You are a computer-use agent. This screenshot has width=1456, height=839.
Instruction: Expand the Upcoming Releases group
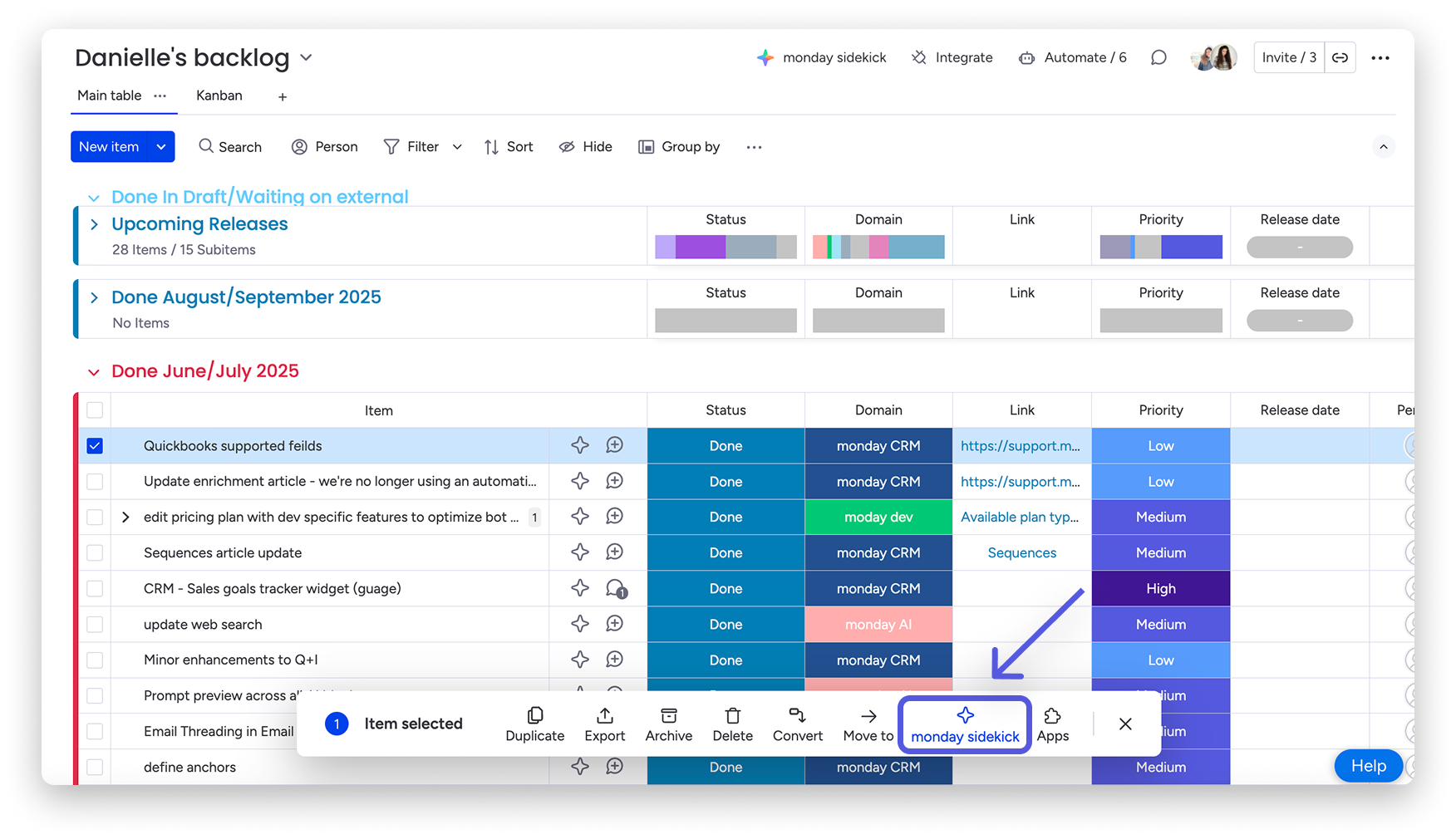(x=94, y=224)
